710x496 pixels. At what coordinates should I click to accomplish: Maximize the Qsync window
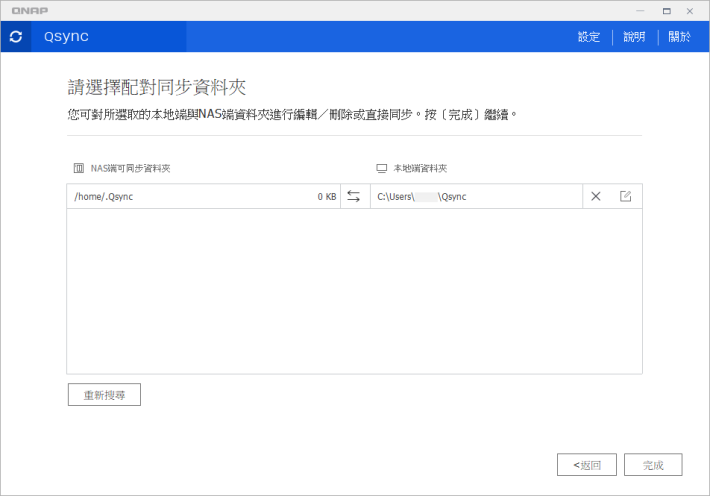pos(667,11)
